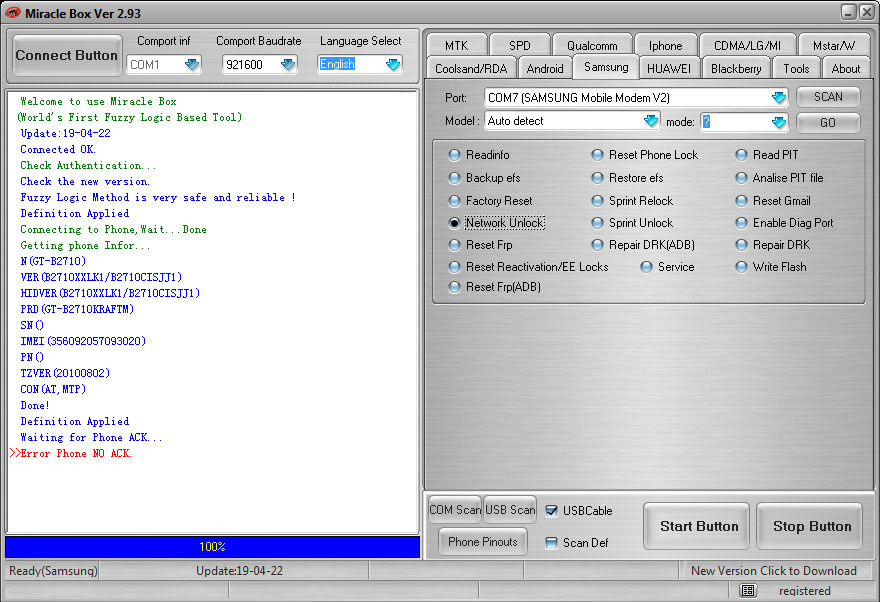The height and width of the screenshot is (602, 880).
Task: Click the Start Button
Action: point(699,526)
